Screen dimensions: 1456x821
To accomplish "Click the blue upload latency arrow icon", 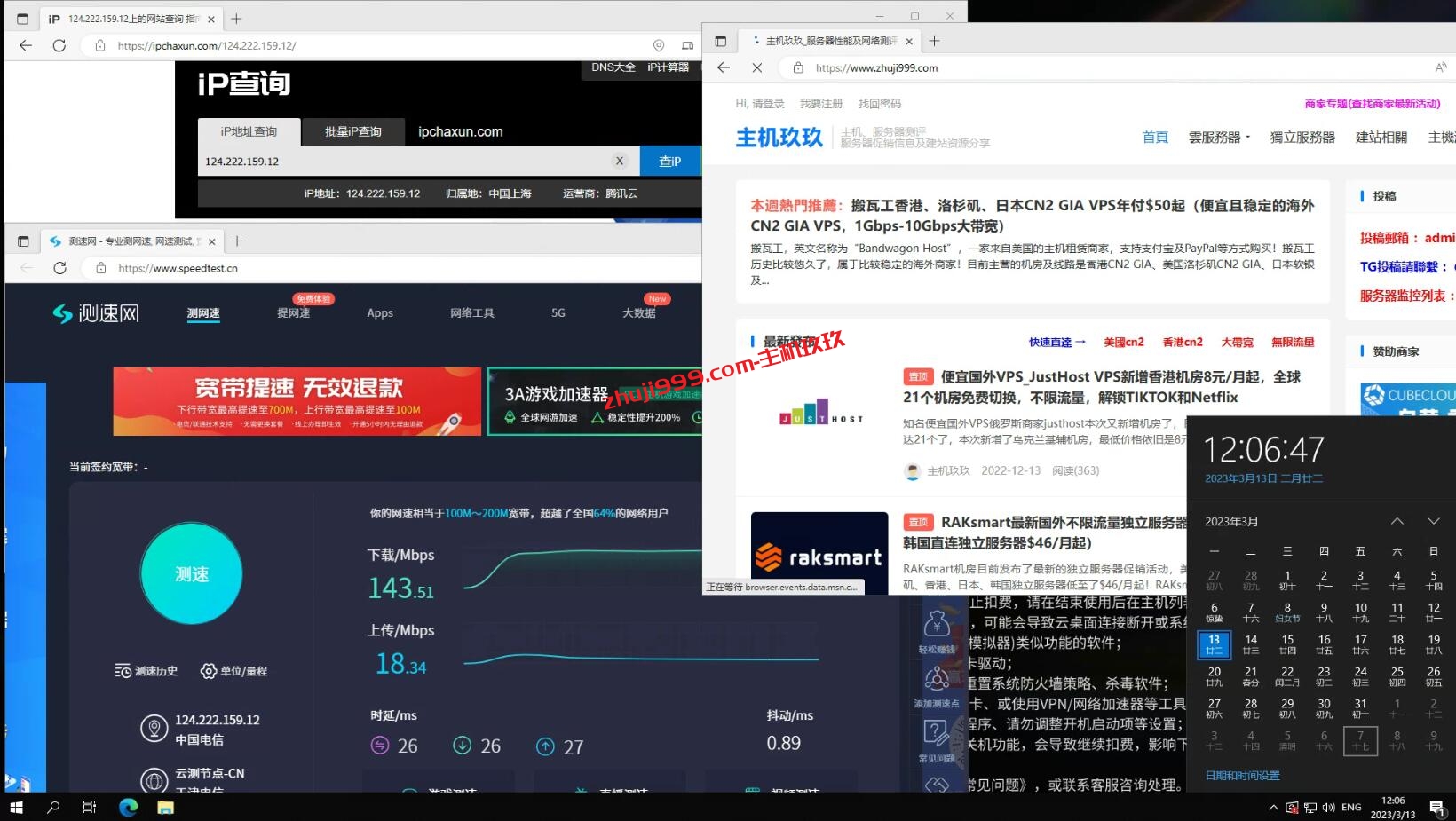I will click(x=545, y=746).
